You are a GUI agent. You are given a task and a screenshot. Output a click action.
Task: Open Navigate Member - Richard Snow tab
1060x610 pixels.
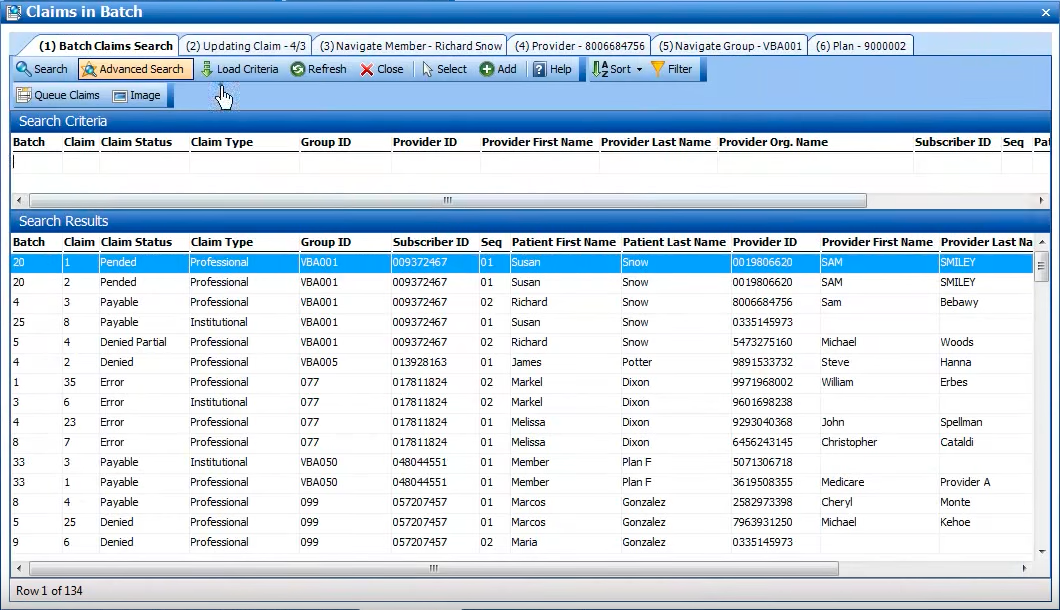click(411, 46)
